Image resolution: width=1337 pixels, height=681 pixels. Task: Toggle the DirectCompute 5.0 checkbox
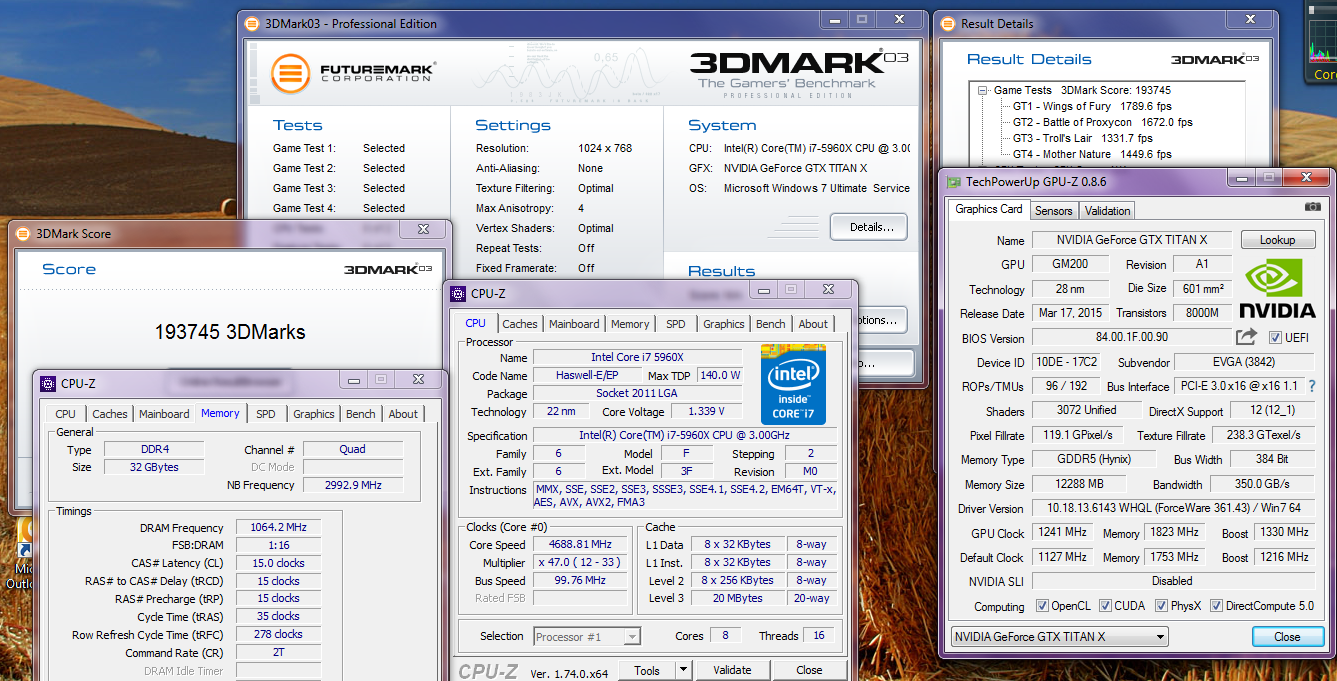click(x=1216, y=606)
